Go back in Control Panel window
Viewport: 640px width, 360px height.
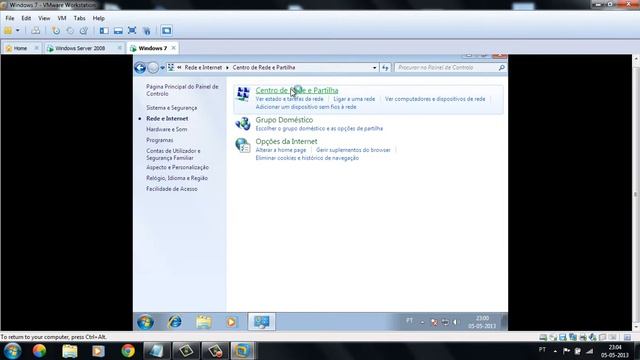(x=140, y=68)
